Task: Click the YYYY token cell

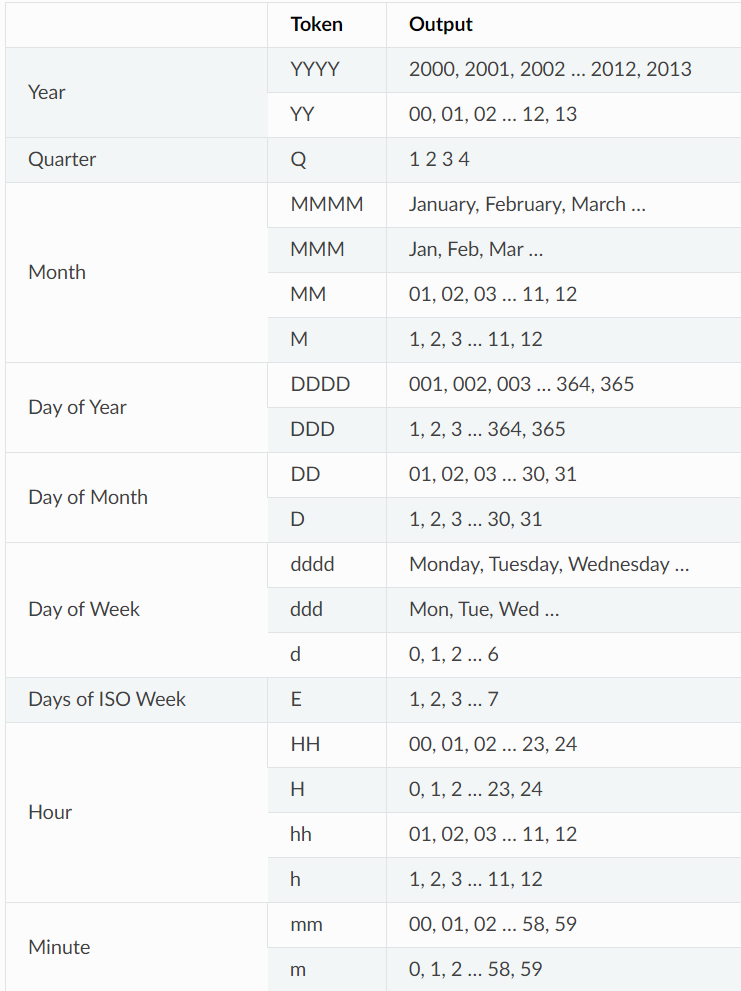Action: pos(315,69)
